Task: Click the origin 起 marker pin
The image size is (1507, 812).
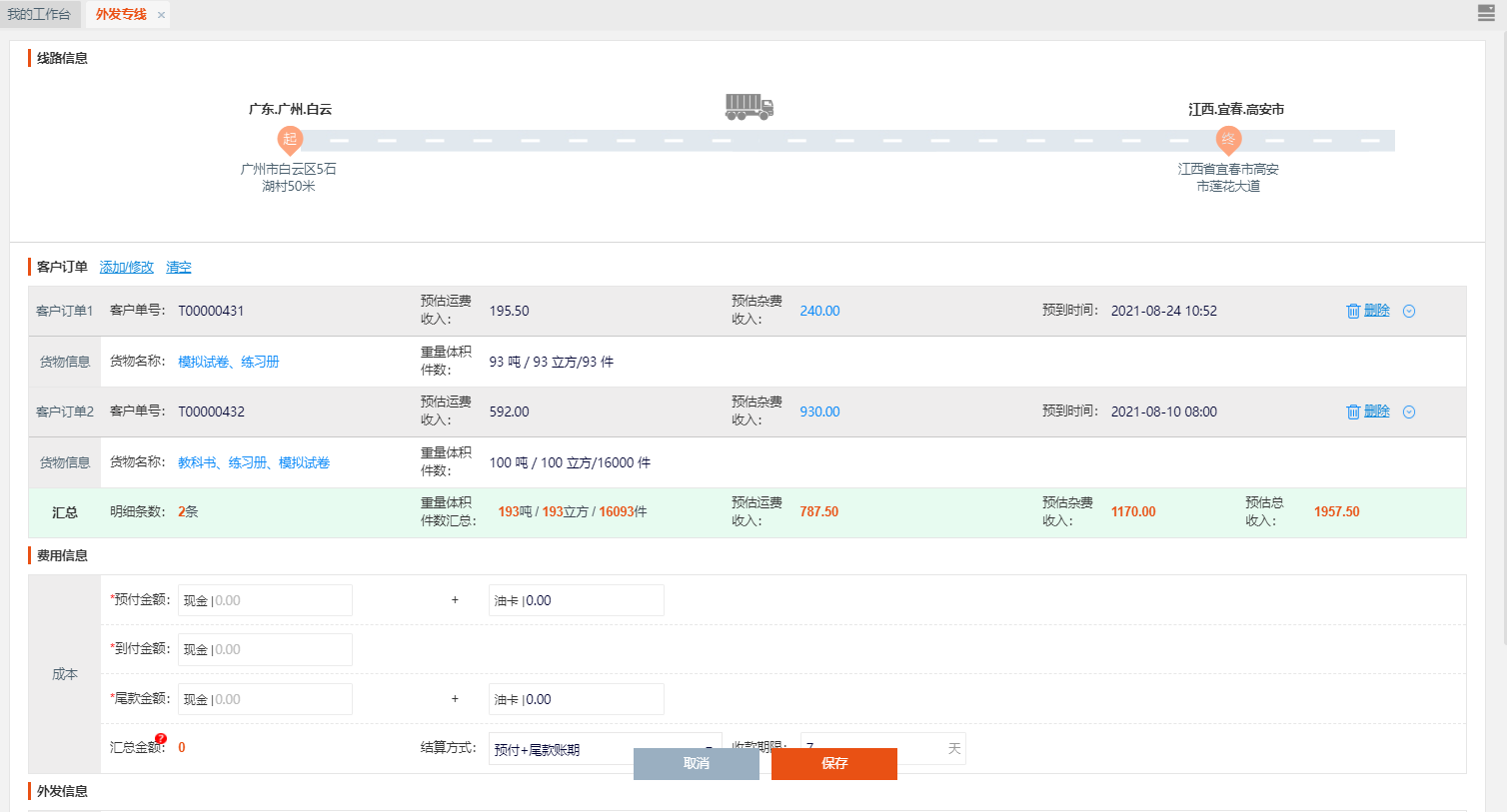Action: point(290,140)
